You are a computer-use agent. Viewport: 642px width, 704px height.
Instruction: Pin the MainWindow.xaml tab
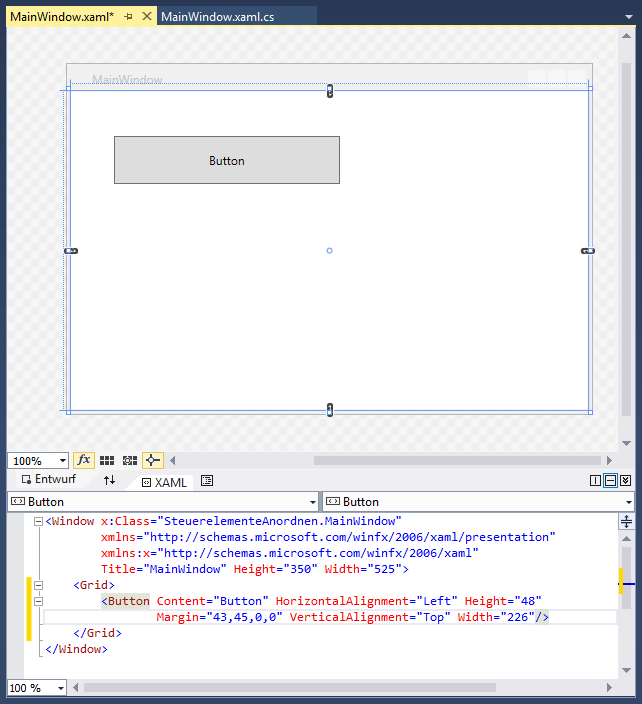pos(128,16)
